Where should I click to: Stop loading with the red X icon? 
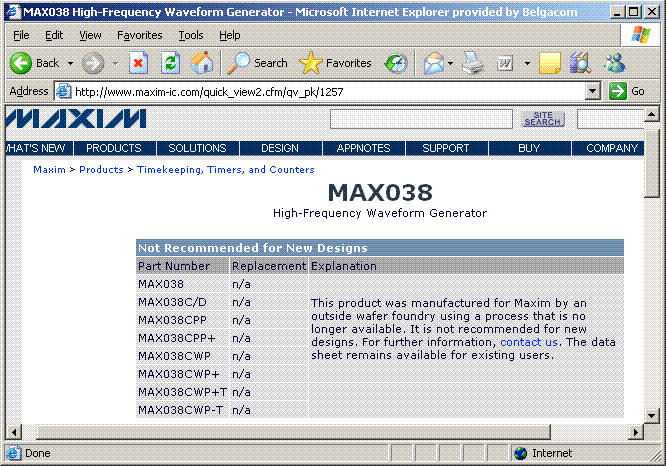pos(138,63)
